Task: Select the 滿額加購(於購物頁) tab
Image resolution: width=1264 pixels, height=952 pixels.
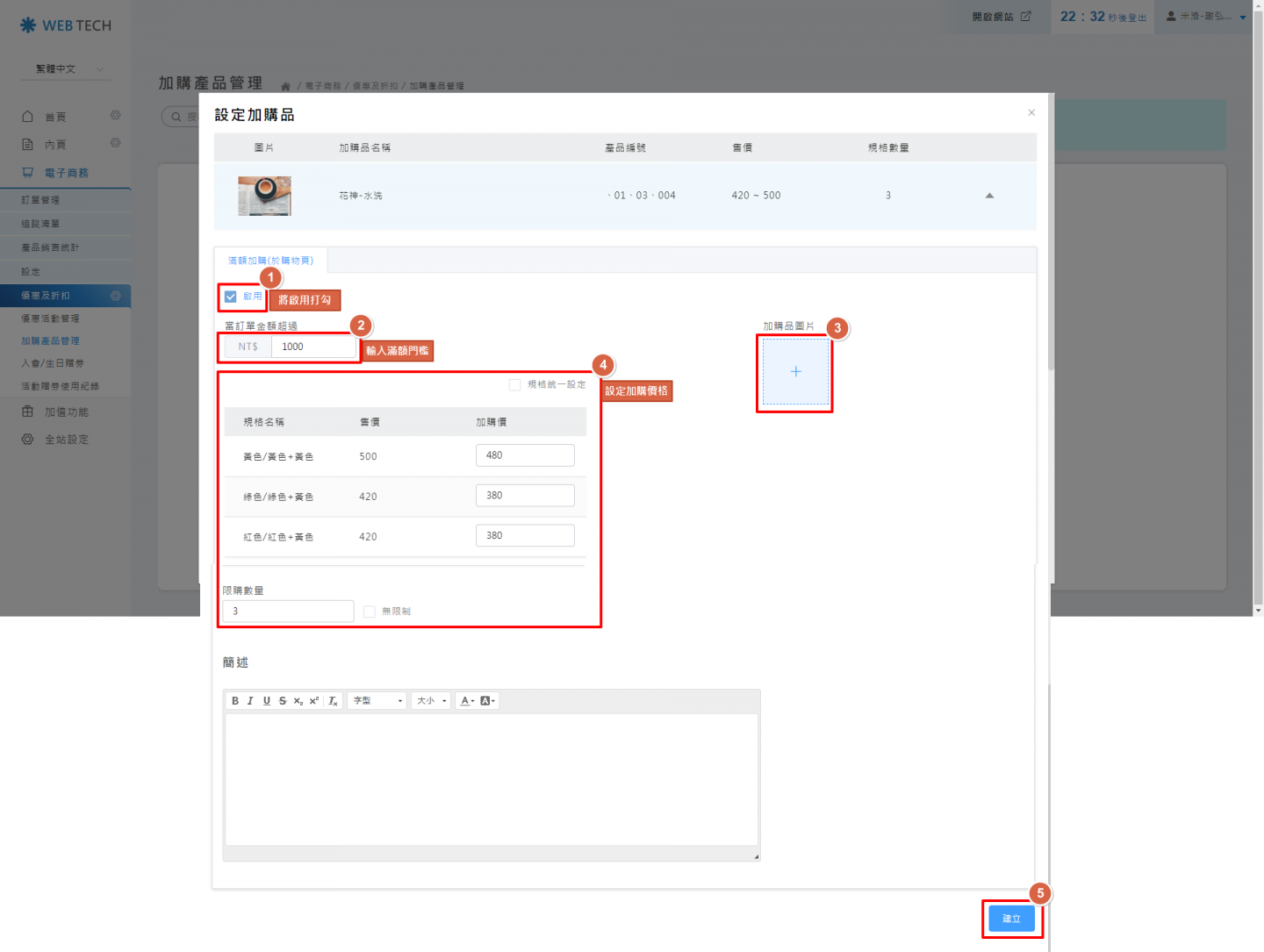Action: pyautogui.click(x=270, y=261)
